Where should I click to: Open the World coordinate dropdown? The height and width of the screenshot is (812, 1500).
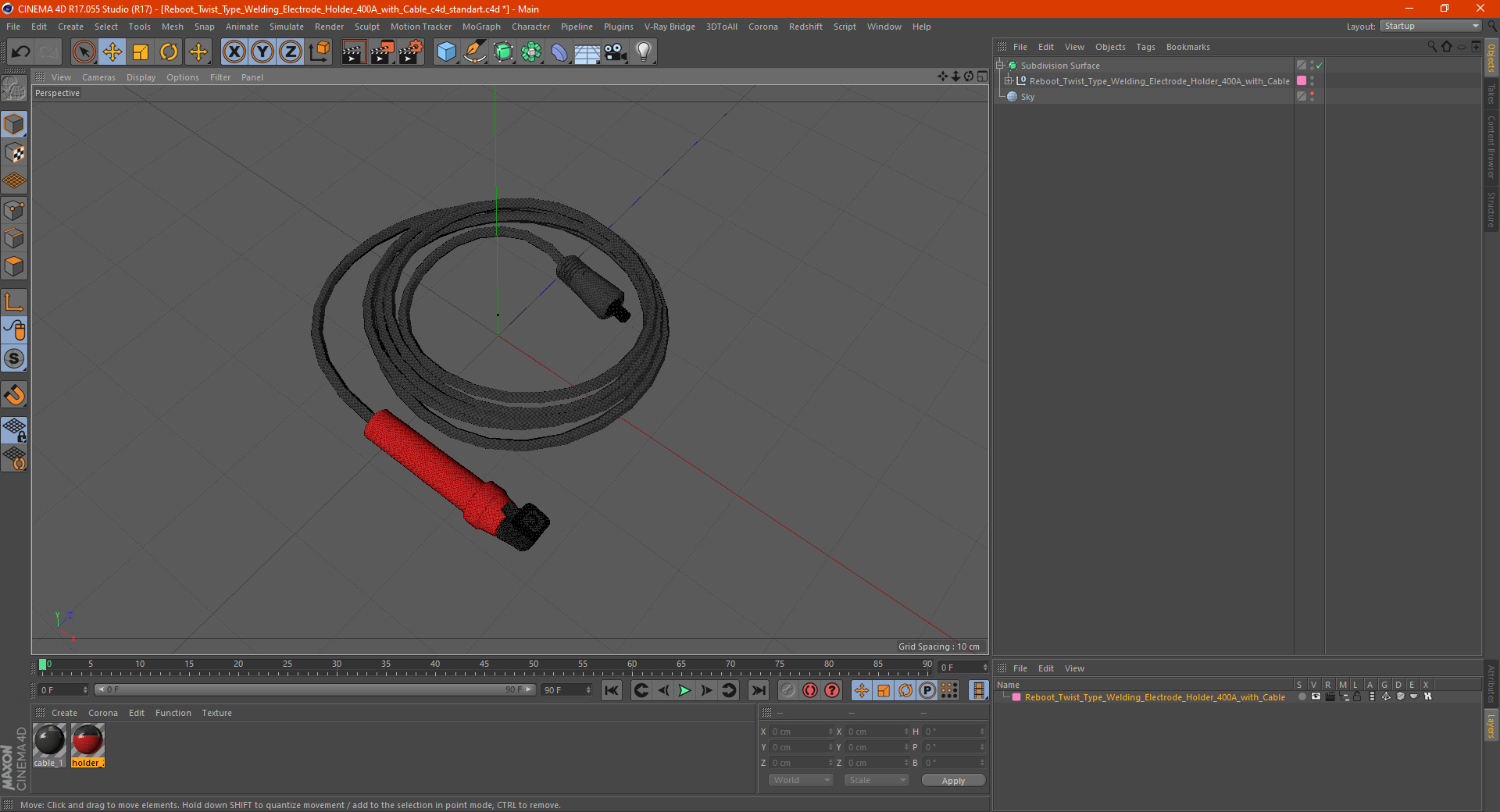(x=801, y=780)
